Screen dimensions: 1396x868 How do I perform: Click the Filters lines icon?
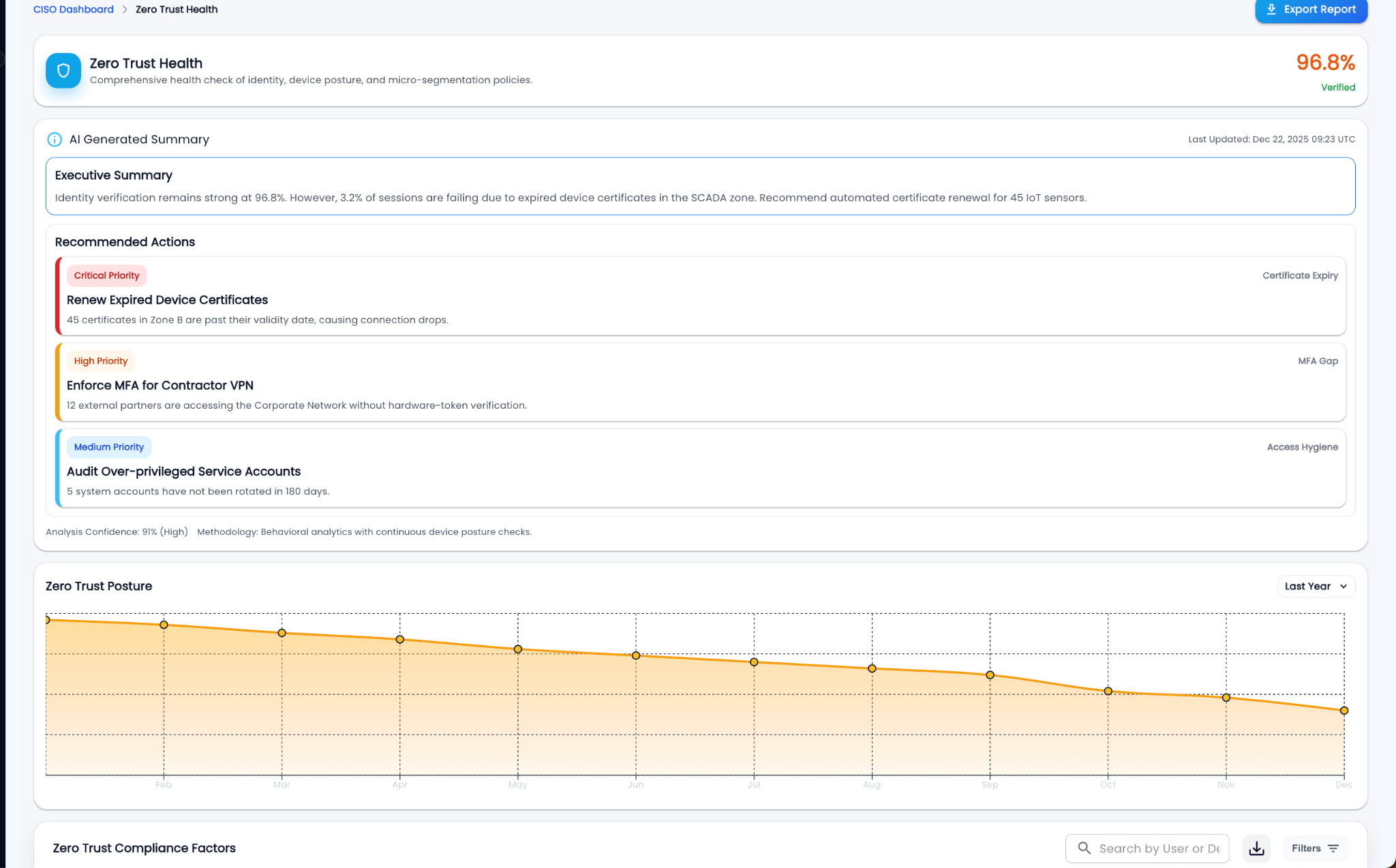(x=1333, y=848)
